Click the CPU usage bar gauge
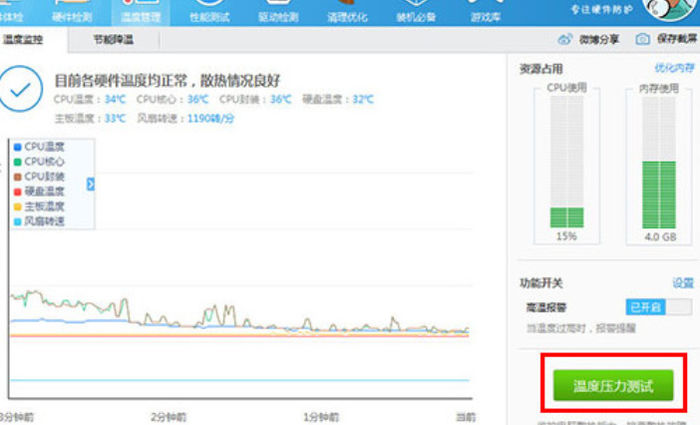Screen dimensions: 700x425 pyautogui.click(x=566, y=162)
